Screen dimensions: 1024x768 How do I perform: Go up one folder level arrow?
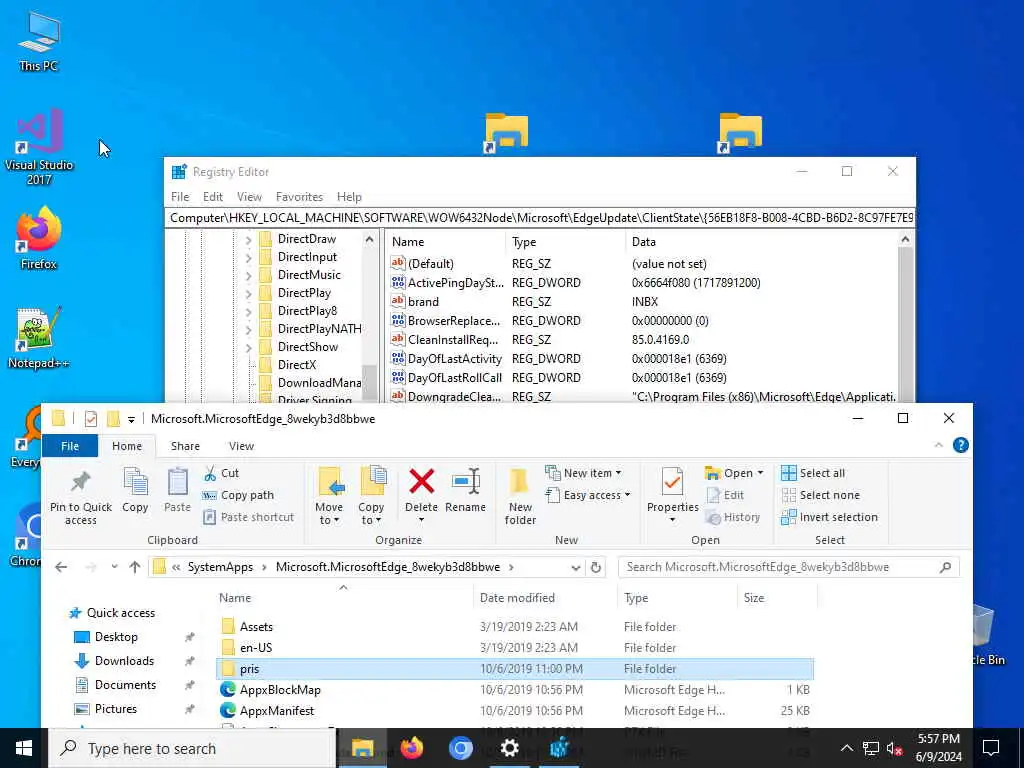click(x=135, y=567)
